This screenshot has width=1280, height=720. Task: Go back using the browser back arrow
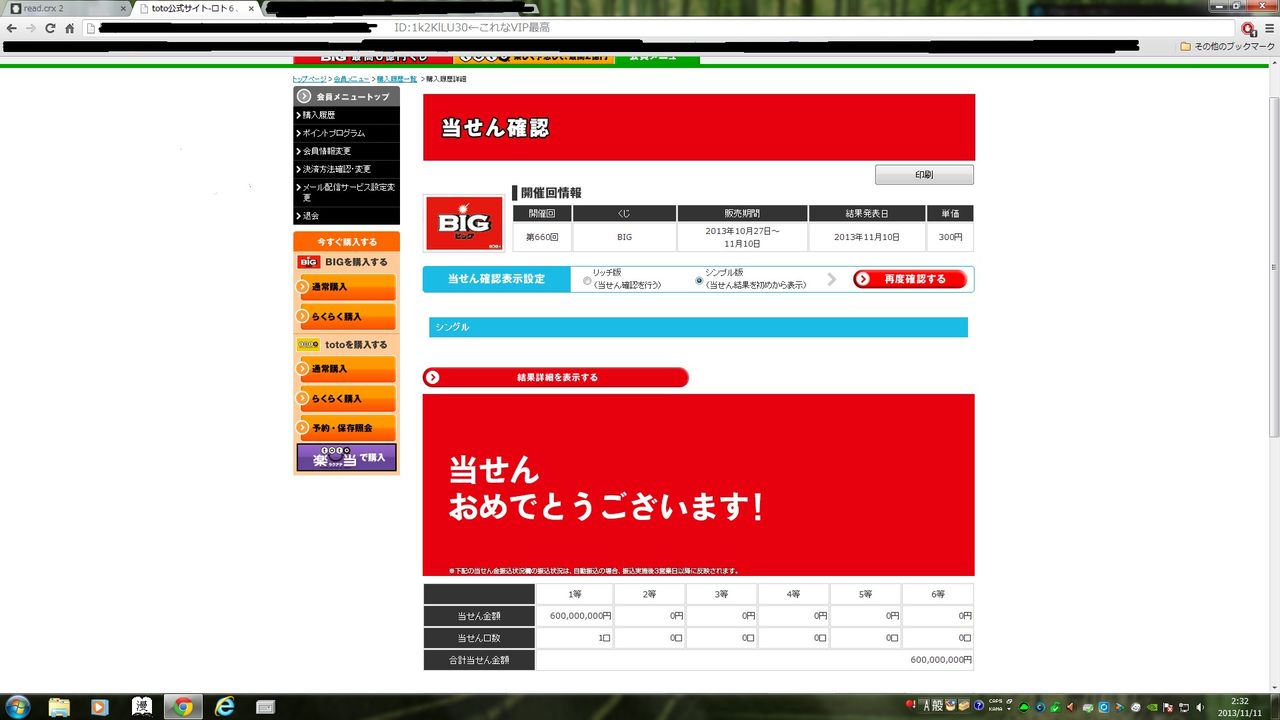(11, 28)
